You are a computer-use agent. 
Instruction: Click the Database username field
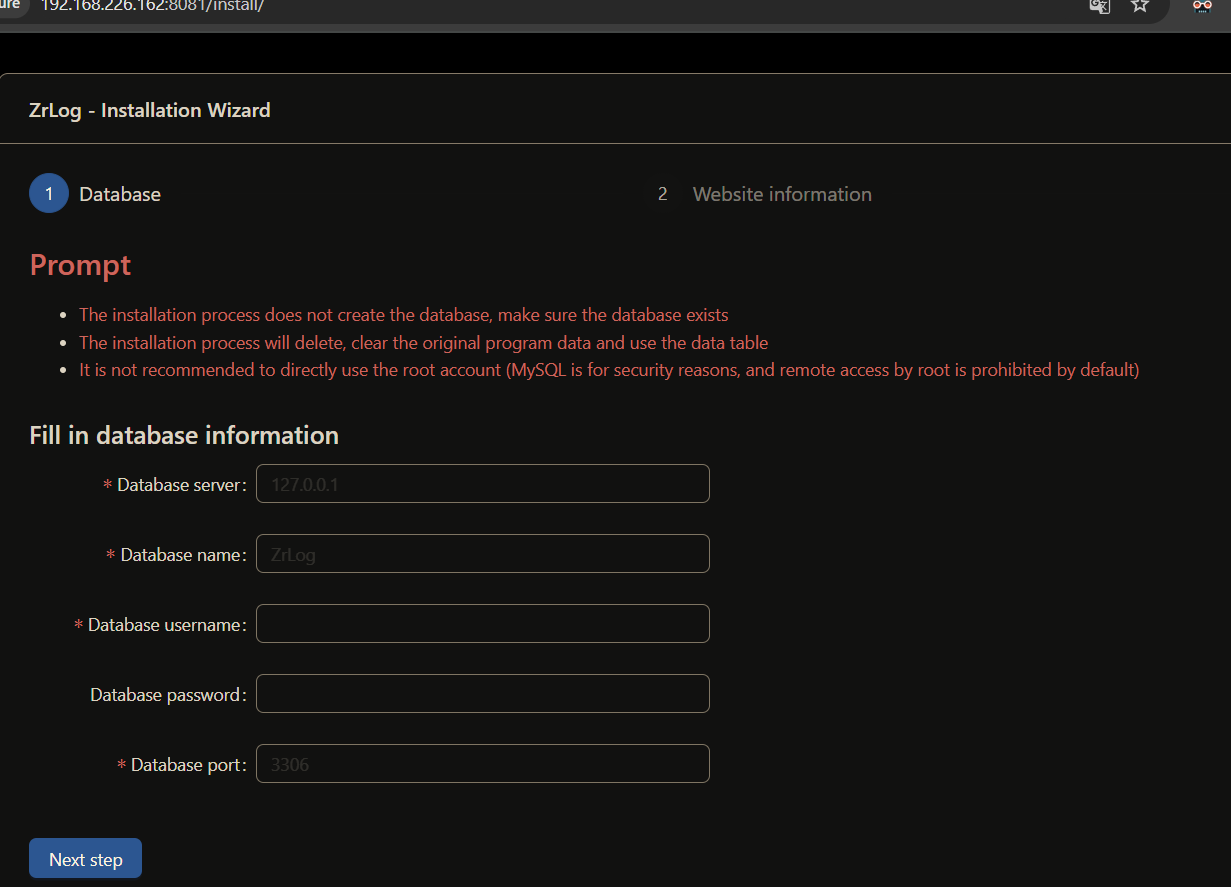(483, 624)
